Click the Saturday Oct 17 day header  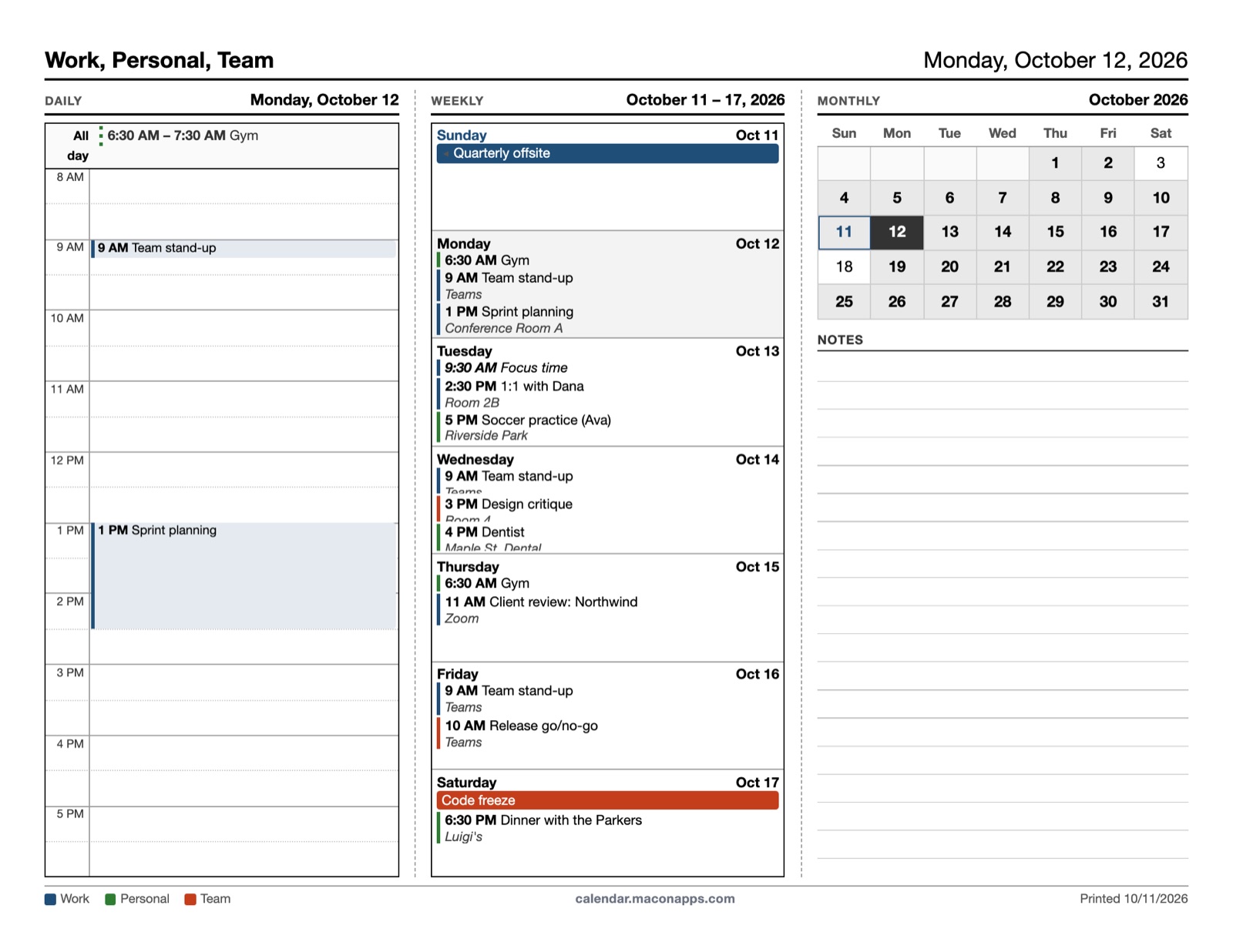click(x=607, y=783)
